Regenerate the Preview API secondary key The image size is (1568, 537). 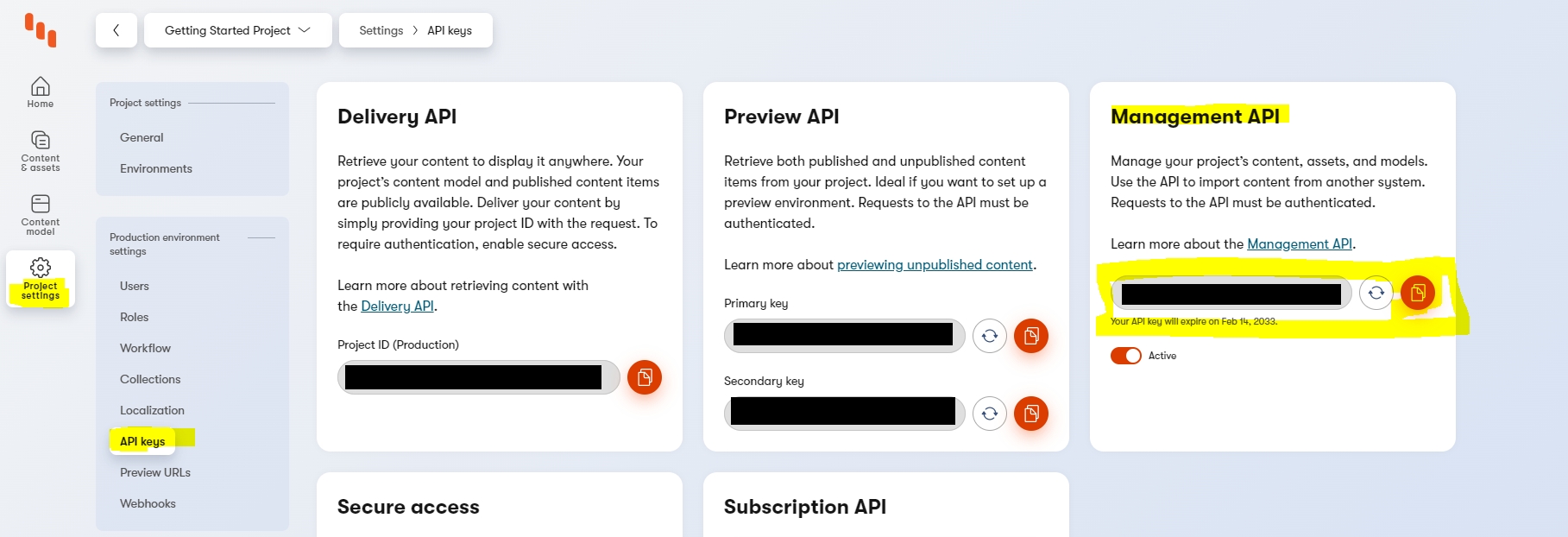point(989,414)
